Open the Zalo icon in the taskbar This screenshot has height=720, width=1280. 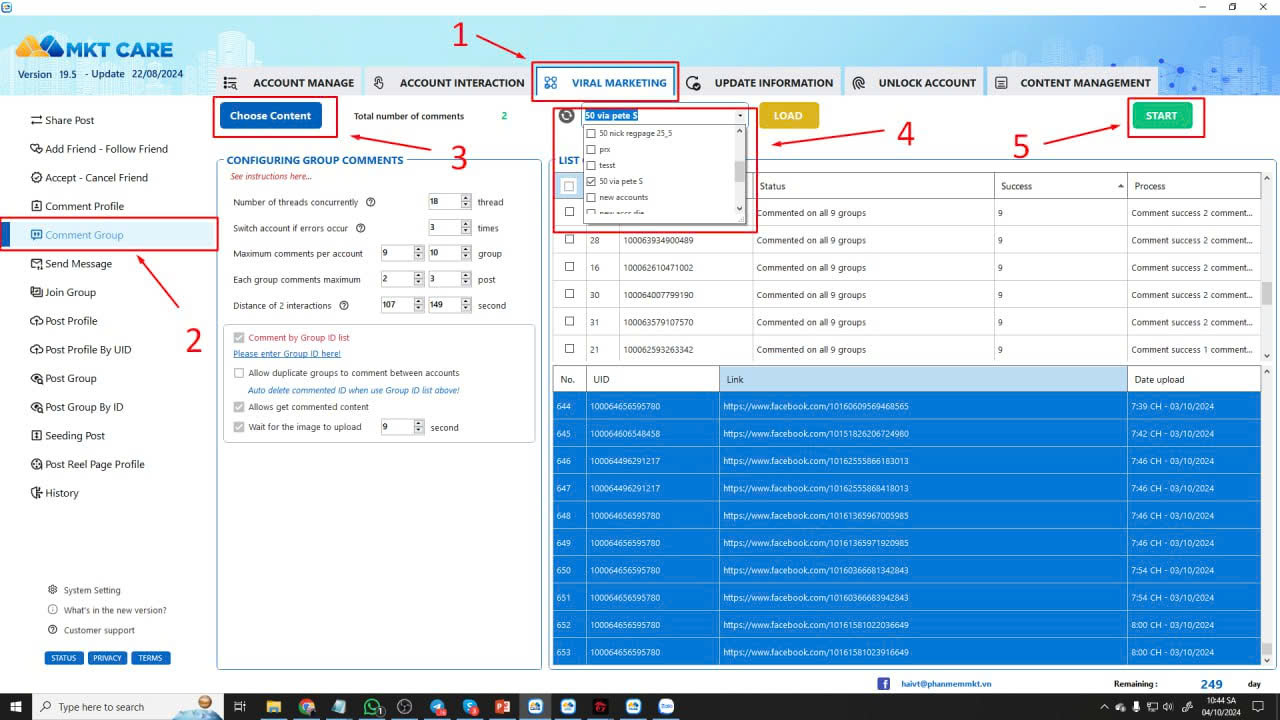[665, 706]
